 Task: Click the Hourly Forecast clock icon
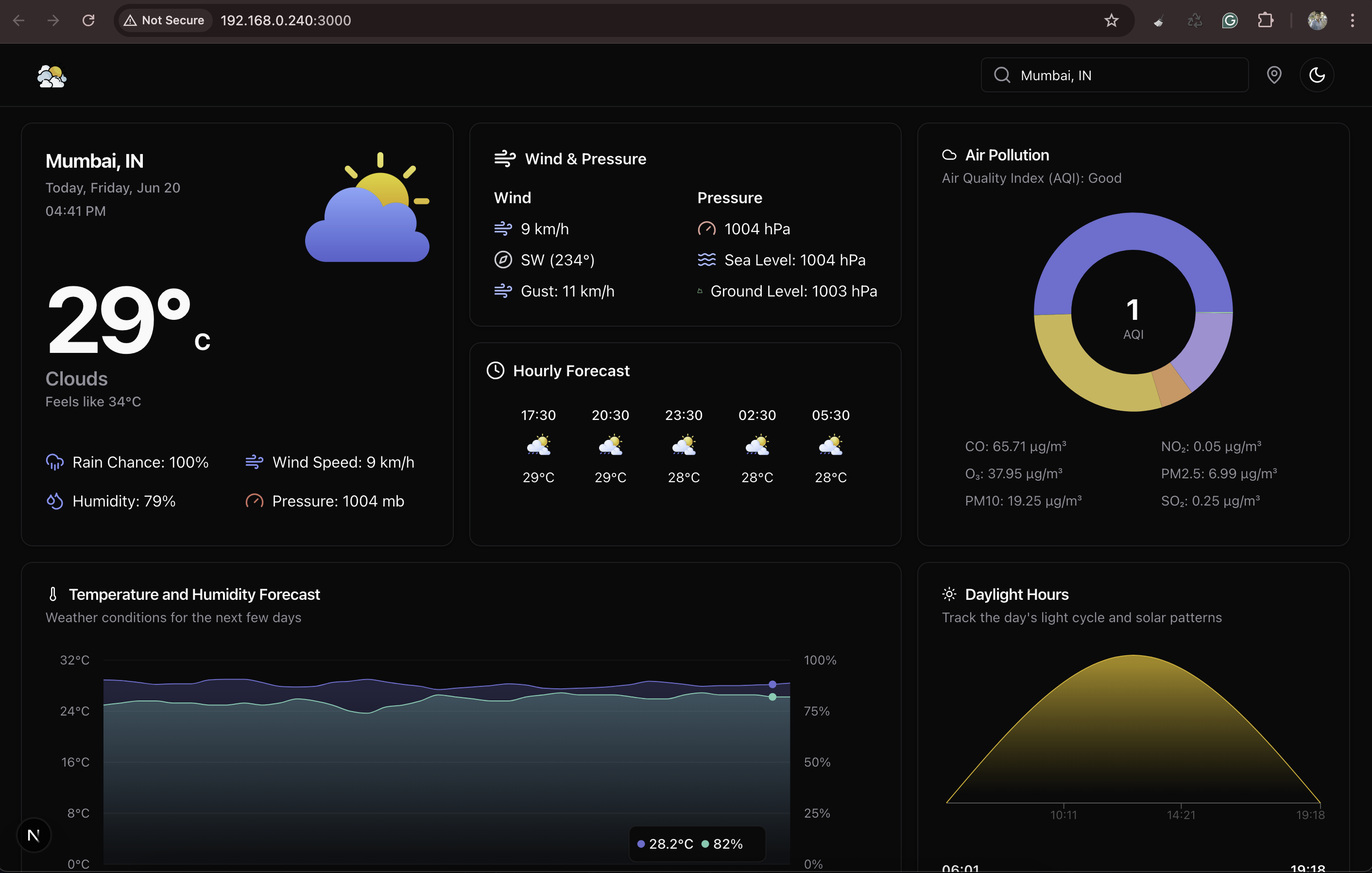tap(495, 371)
